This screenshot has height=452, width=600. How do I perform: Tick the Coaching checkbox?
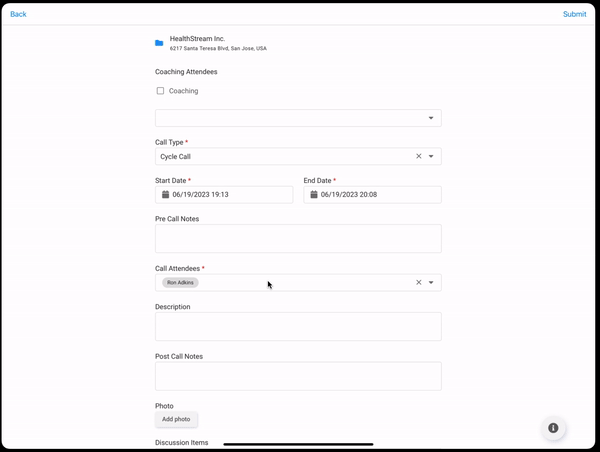click(x=160, y=91)
